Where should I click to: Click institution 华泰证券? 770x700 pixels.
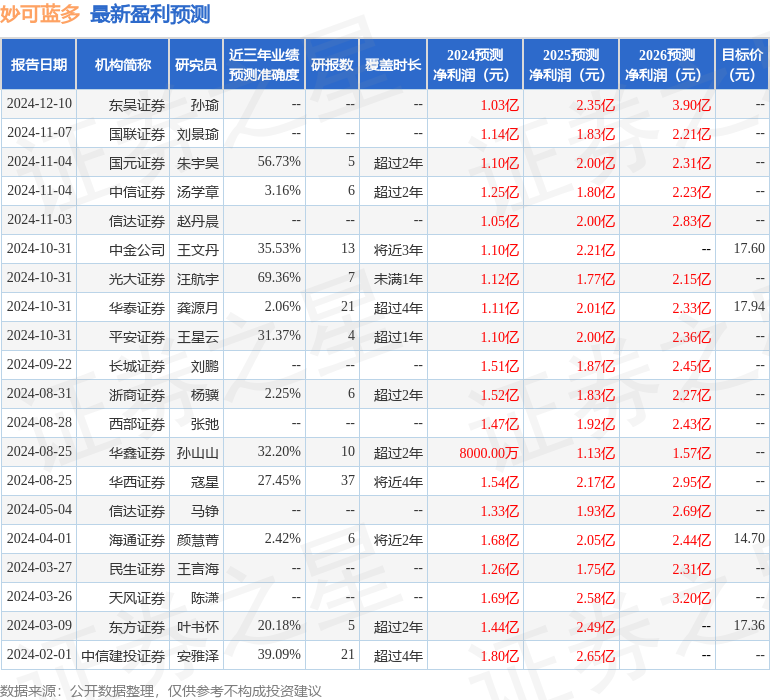pyautogui.click(x=137, y=308)
